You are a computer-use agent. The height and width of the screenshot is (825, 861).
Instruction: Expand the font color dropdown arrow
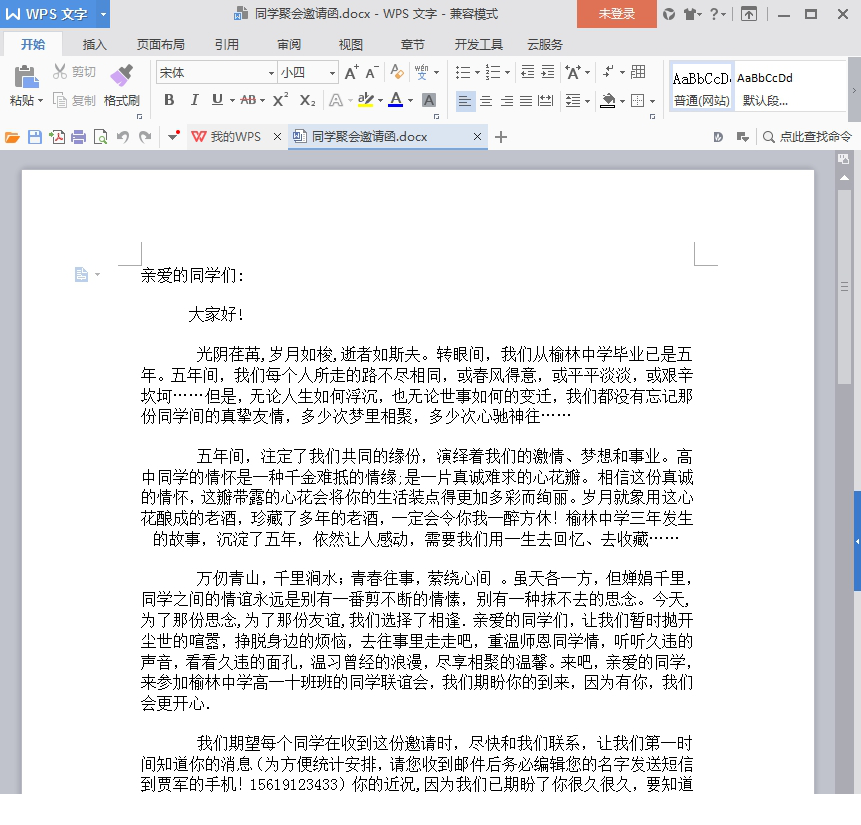click(410, 101)
